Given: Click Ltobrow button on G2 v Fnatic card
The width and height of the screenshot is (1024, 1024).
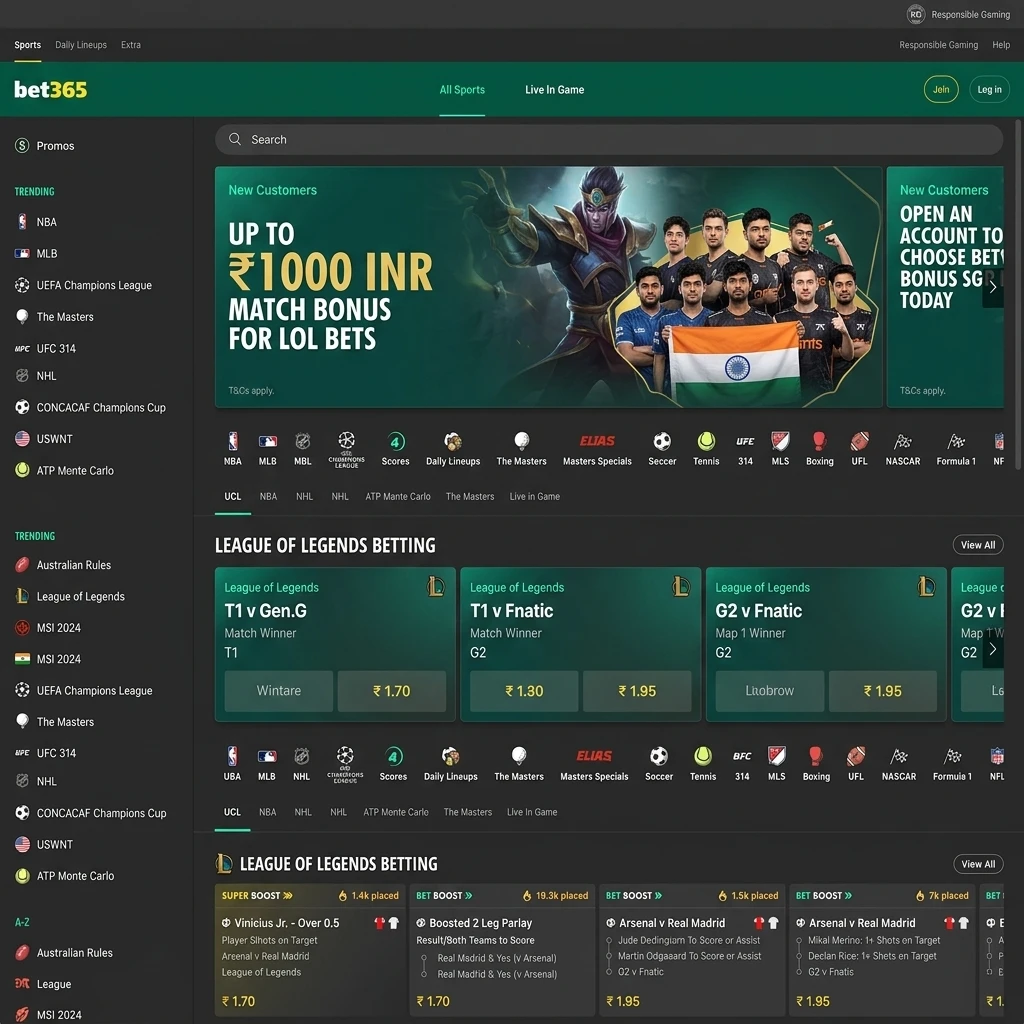Looking at the screenshot, I should 769,691.
